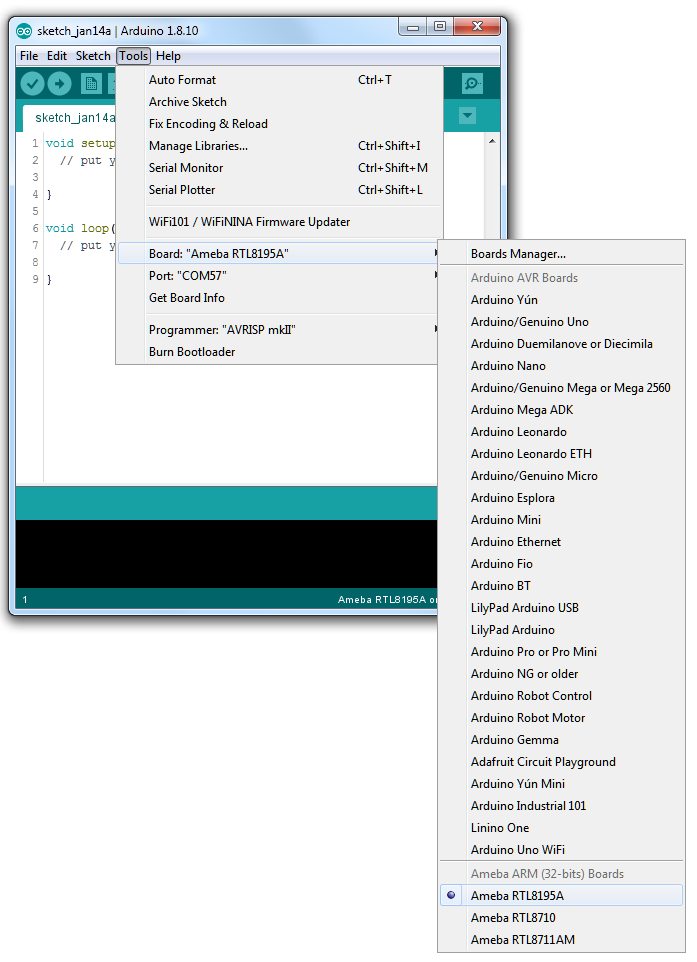Select Arduino/Genuino Micro
Image resolution: width=697 pixels, height=962 pixels.
(x=561, y=476)
